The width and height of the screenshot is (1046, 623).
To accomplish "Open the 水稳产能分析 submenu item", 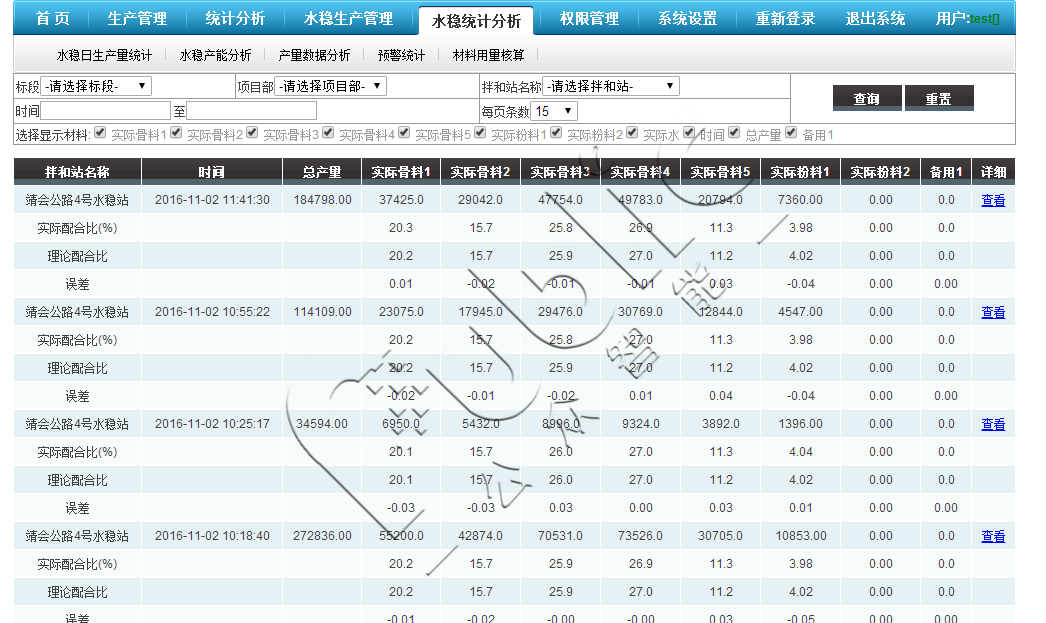I will point(215,55).
